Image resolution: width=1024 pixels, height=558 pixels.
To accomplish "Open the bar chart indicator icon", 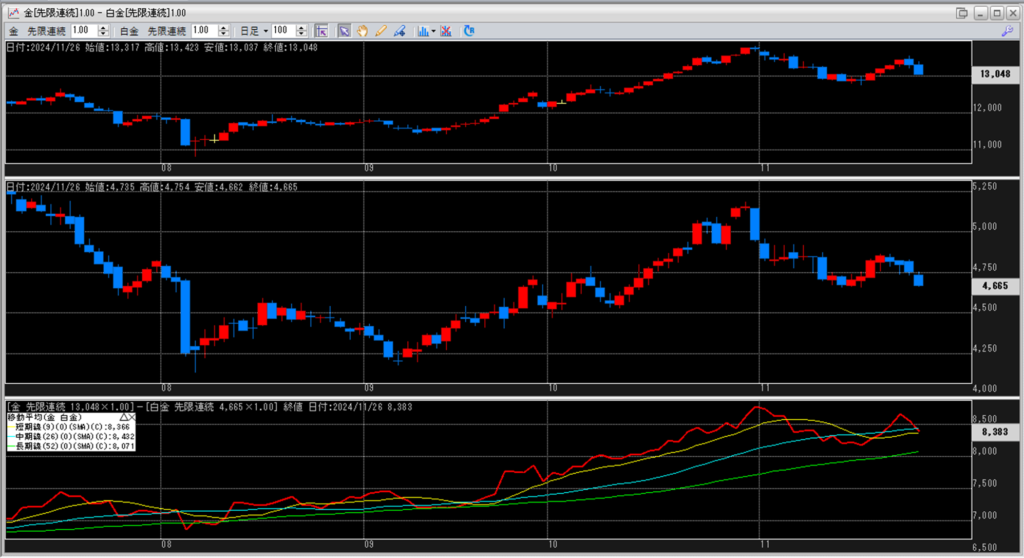I will coord(422,31).
